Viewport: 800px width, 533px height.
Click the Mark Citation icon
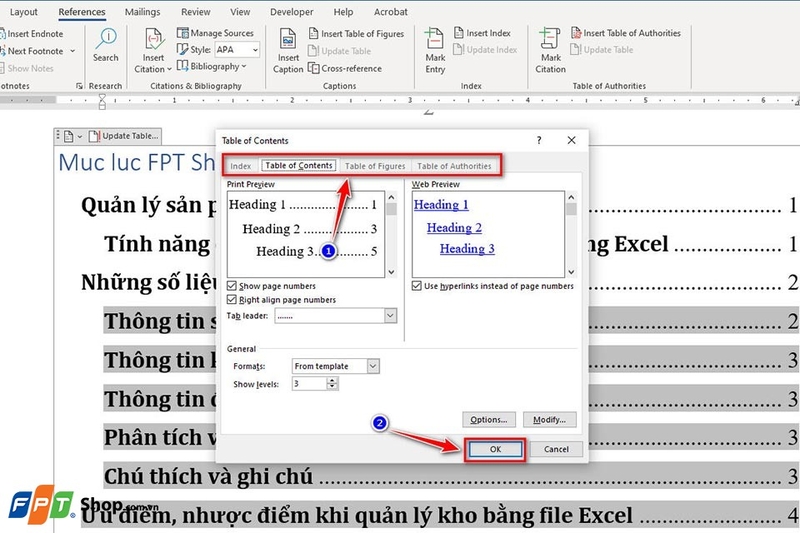click(549, 38)
